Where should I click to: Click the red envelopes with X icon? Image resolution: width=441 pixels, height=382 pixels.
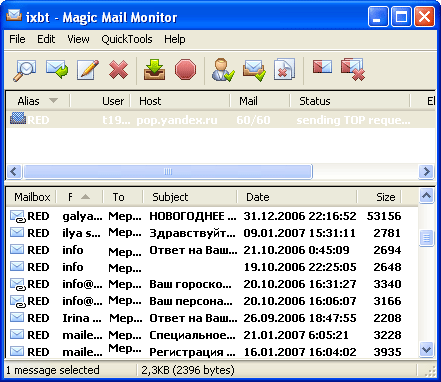click(x=353, y=69)
